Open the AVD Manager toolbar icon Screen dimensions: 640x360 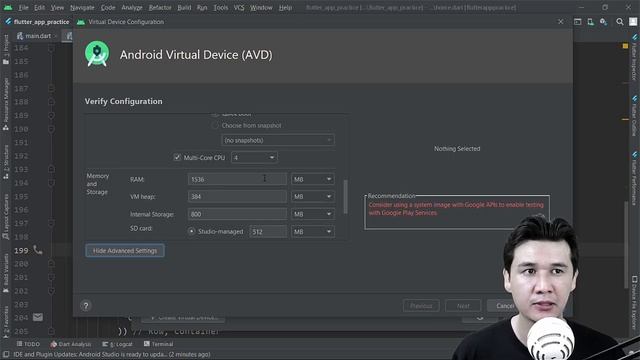coord(591,22)
